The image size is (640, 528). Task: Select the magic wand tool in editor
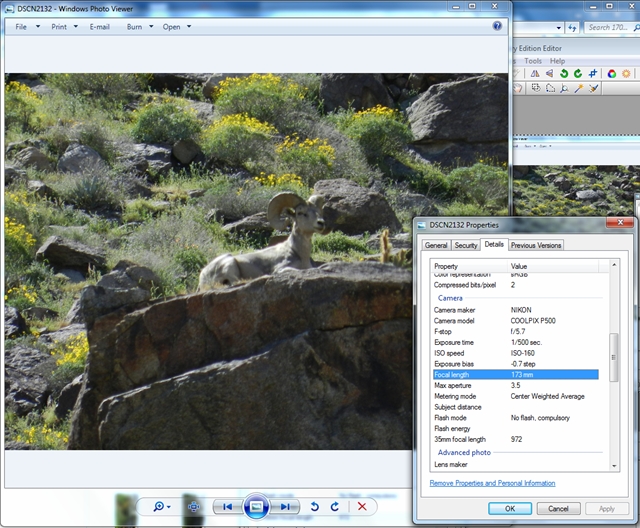(579, 88)
